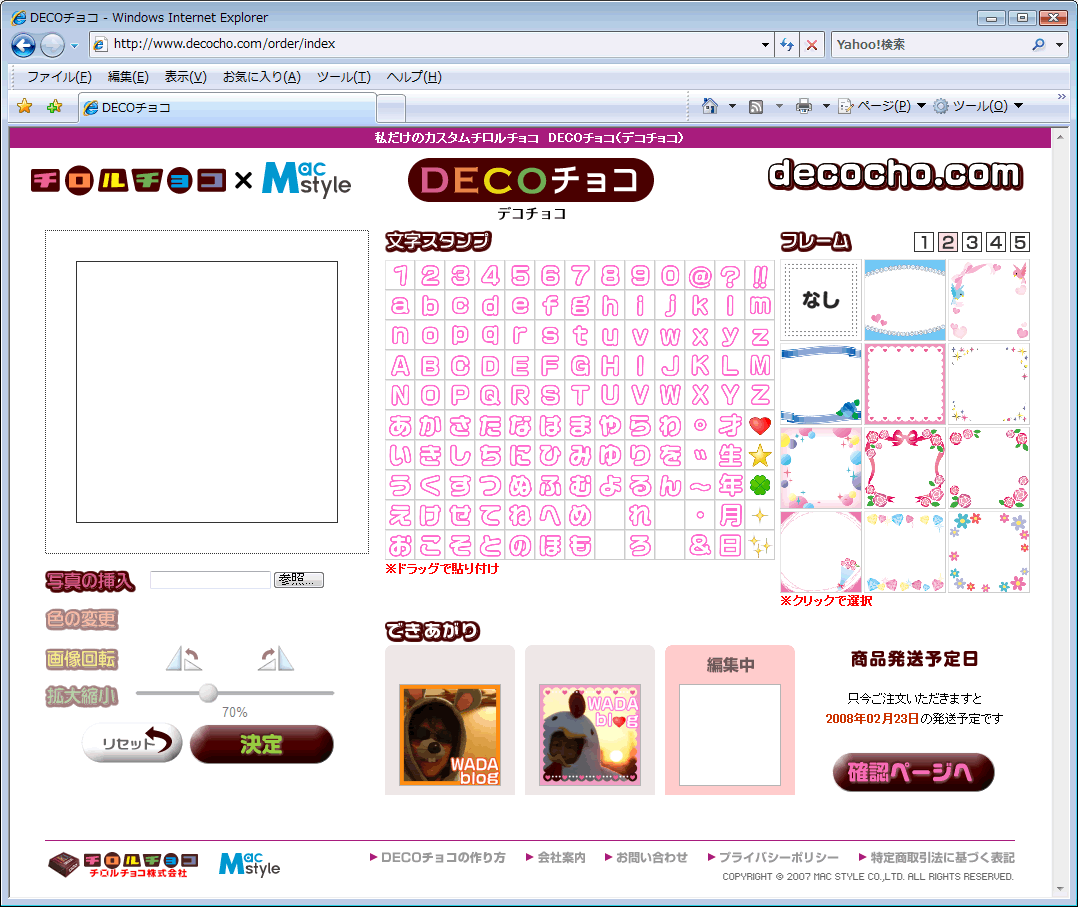Expand the ツール(O) toolbar dropdown
Screen dimensions: 1078x907
[978, 106]
